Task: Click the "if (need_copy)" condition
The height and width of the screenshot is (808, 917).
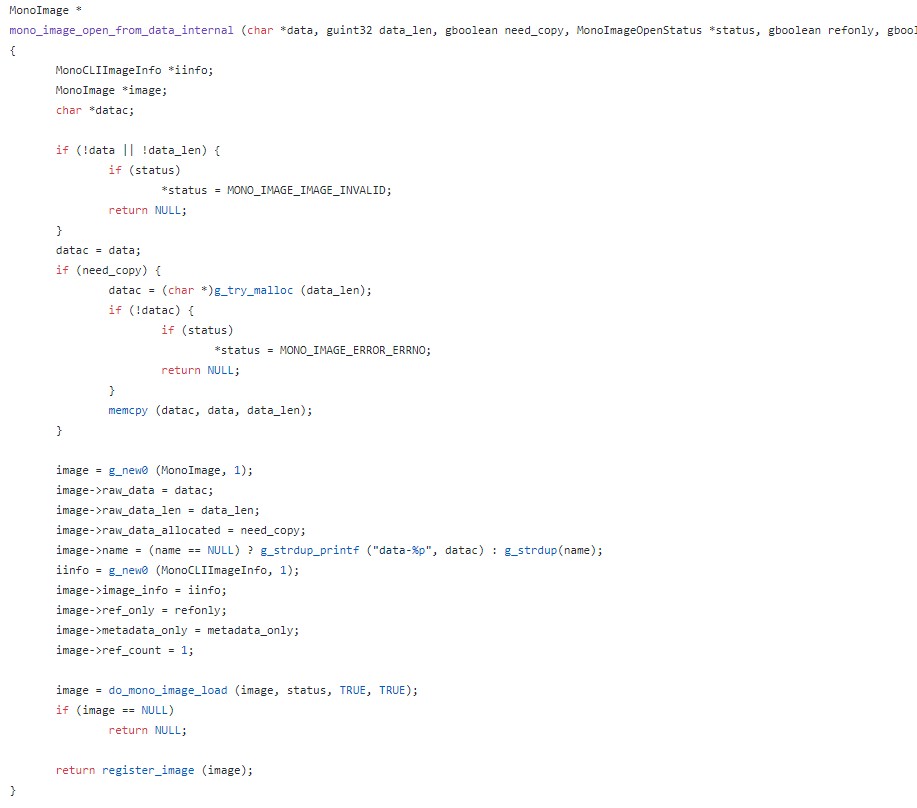Action: pyautogui.click(x=108, y=270)
